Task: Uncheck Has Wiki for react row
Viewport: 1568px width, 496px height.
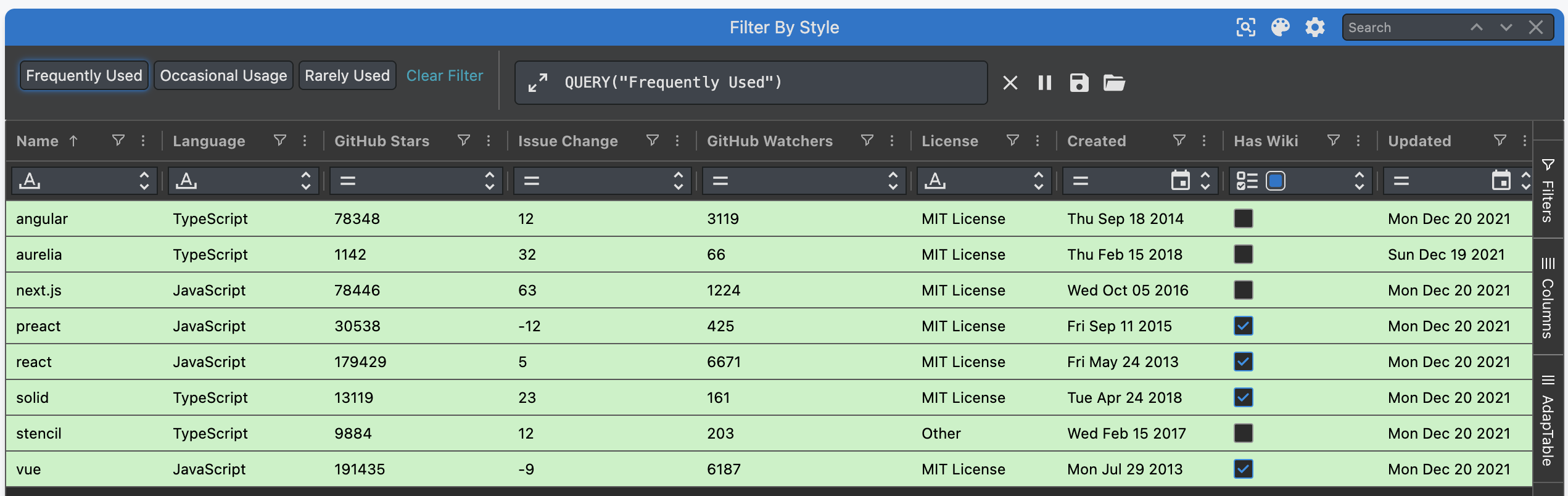Action: (x=1243, y=362)
